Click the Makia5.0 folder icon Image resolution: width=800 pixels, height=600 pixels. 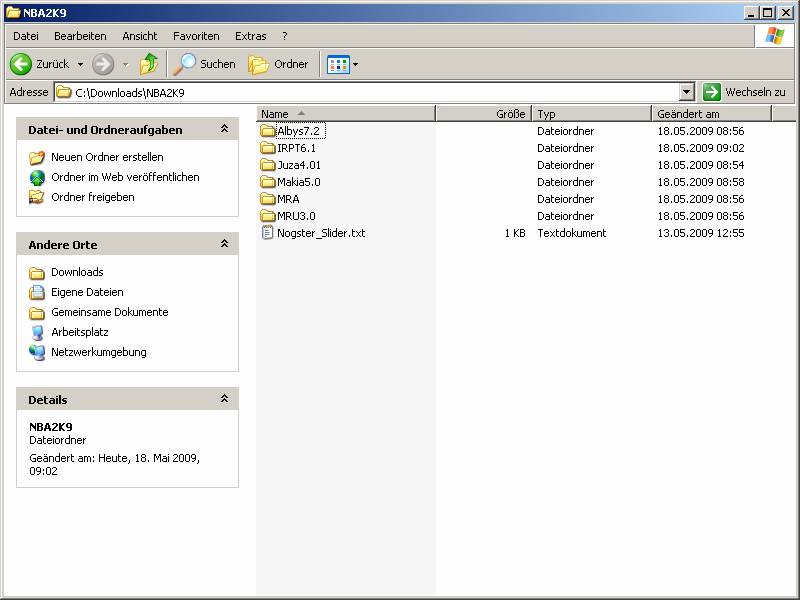[x=267, y=182]
